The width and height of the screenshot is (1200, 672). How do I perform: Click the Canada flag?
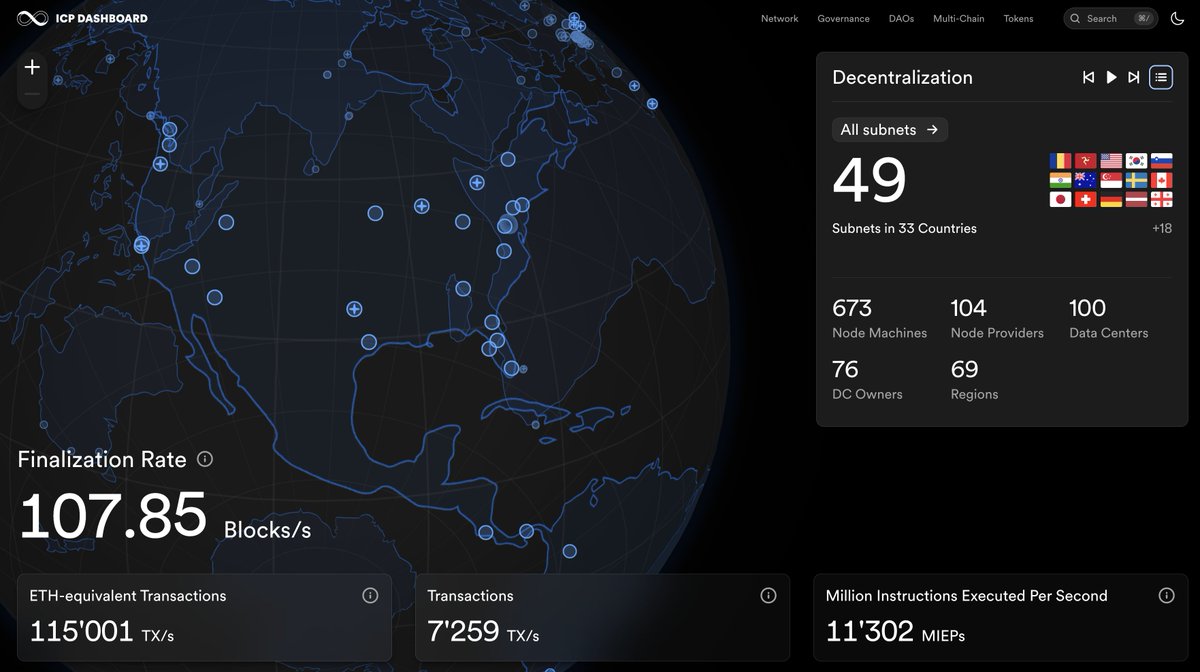coord(1162,180)
